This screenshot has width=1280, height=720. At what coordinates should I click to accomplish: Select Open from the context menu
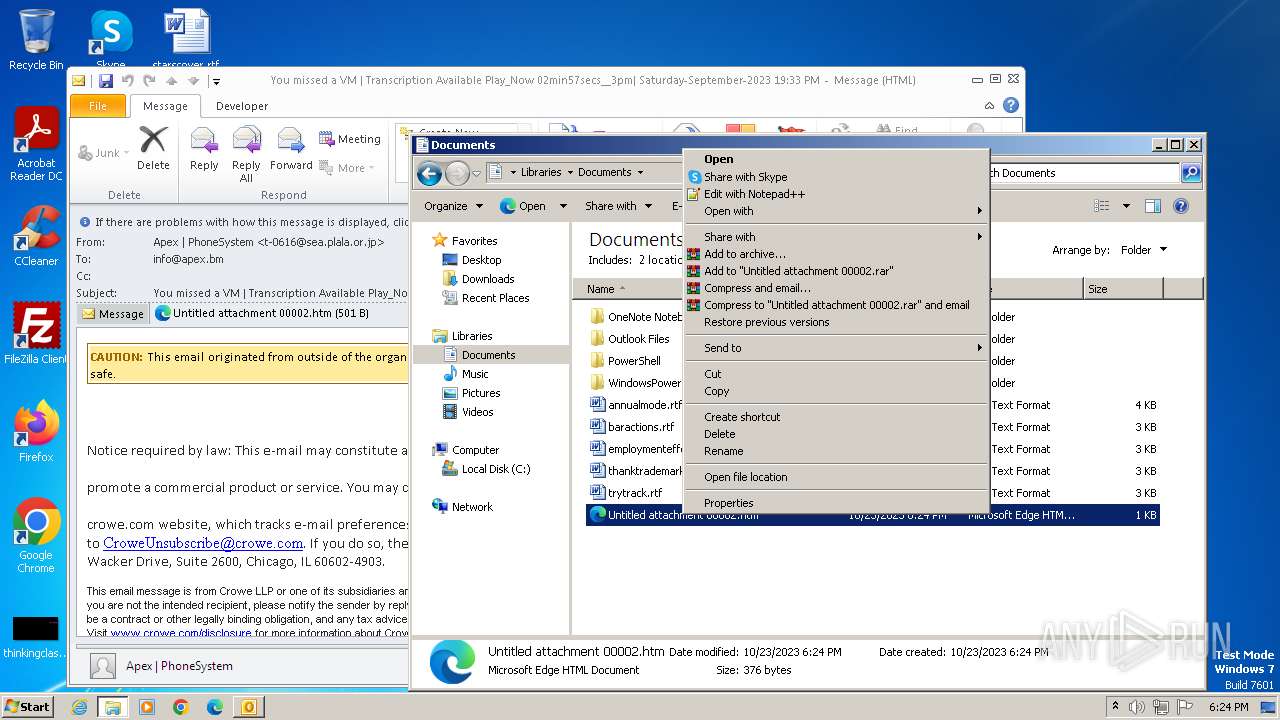click(x=836, y=159)
